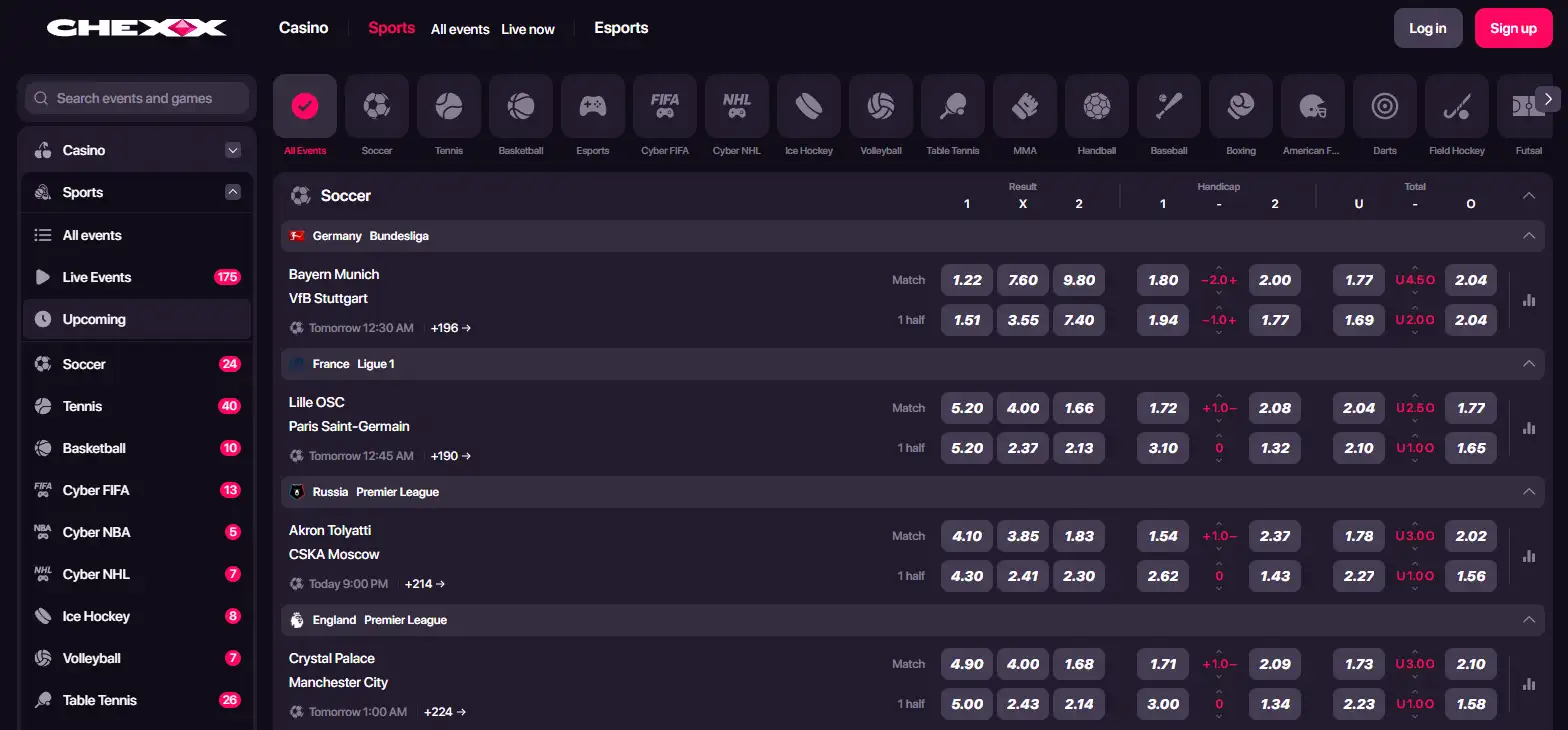
Task: Decrease total line for Lille OSC match row
Action: pos(1415,421)
